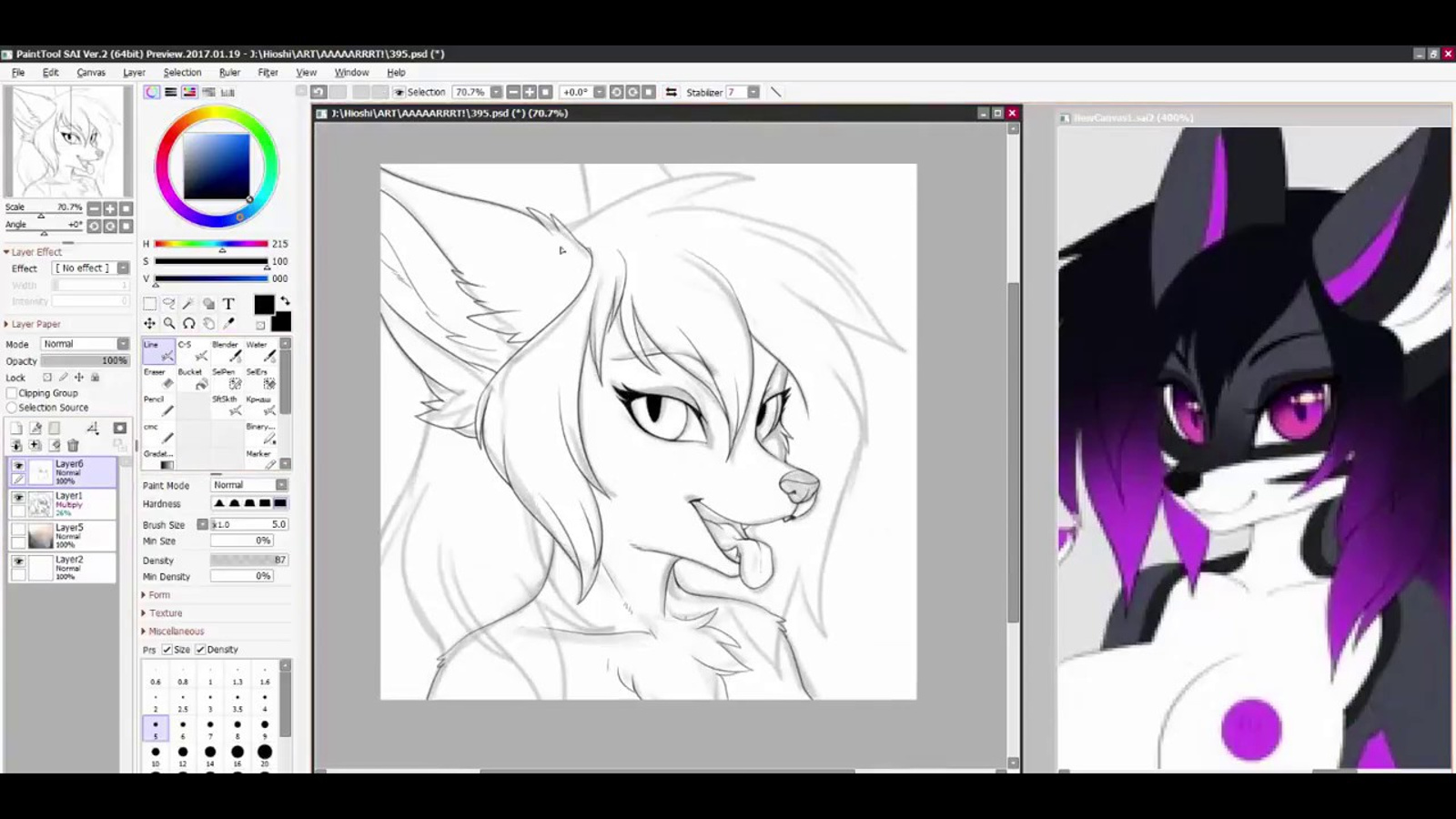
Task: Open the Selection menu
Action: pos(182,72)
